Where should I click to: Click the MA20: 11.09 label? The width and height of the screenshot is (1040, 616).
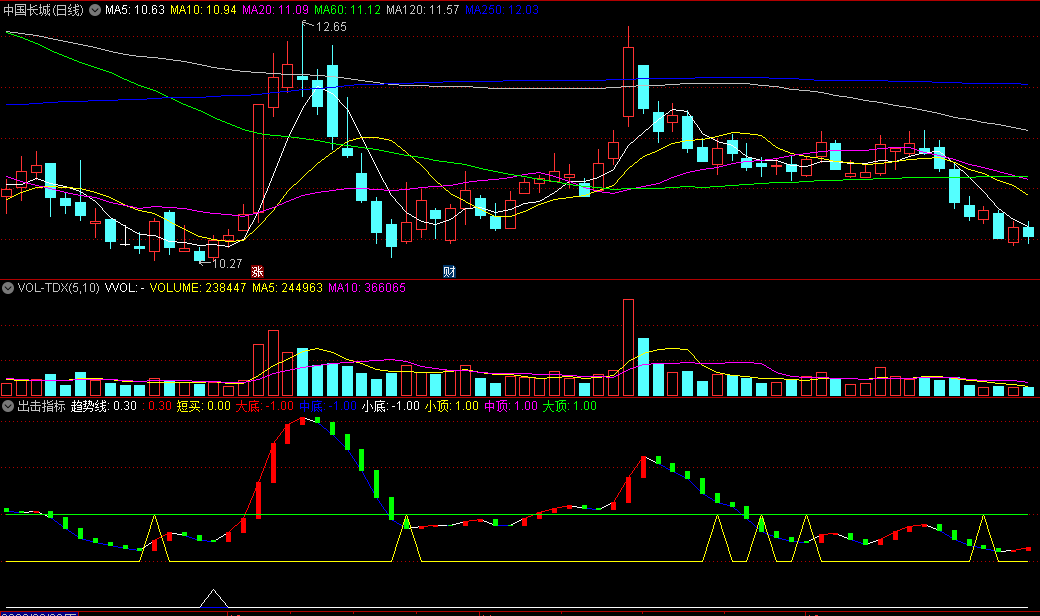pos(275,10)
